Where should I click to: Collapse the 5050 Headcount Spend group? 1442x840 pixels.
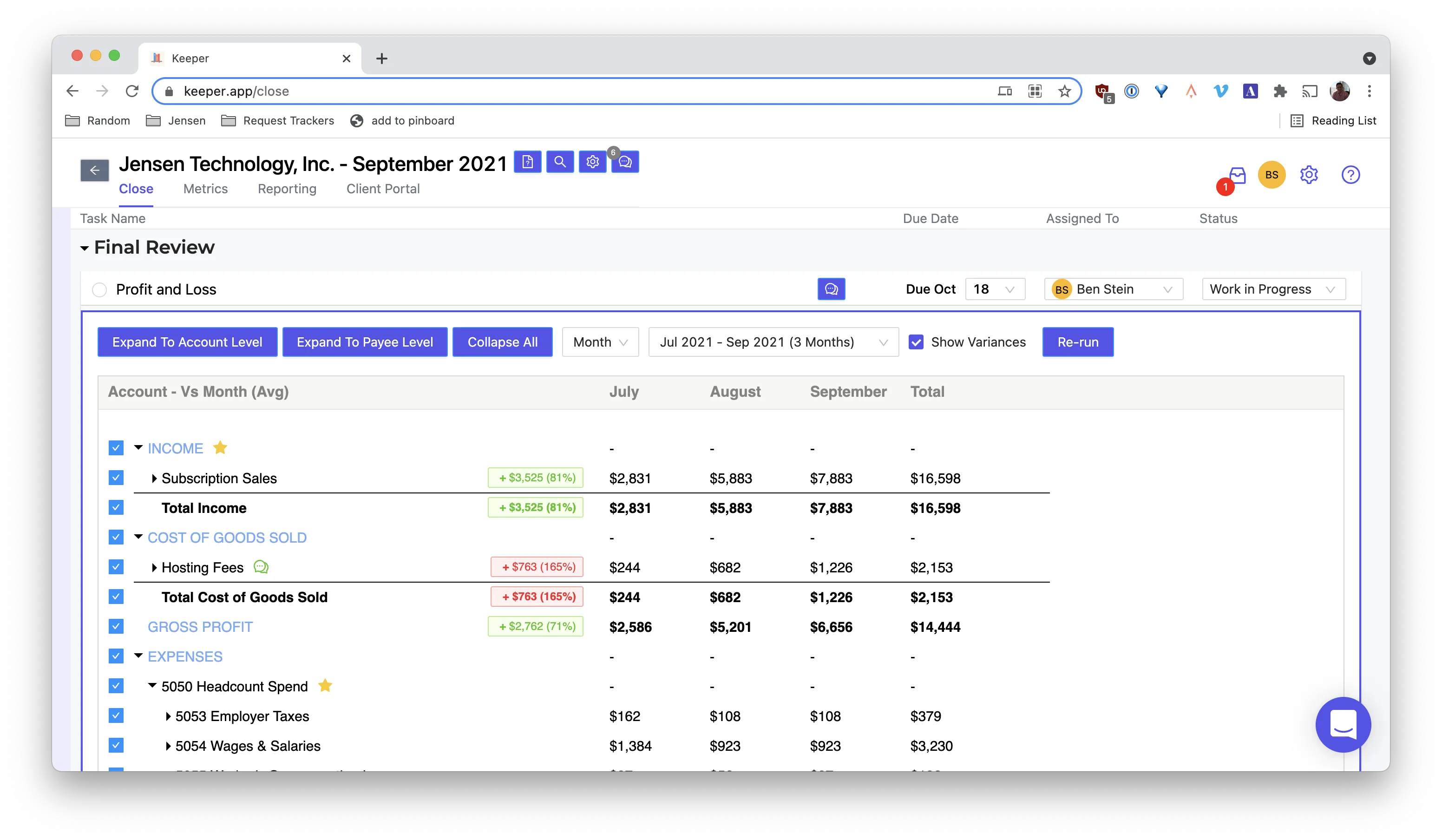152,685
